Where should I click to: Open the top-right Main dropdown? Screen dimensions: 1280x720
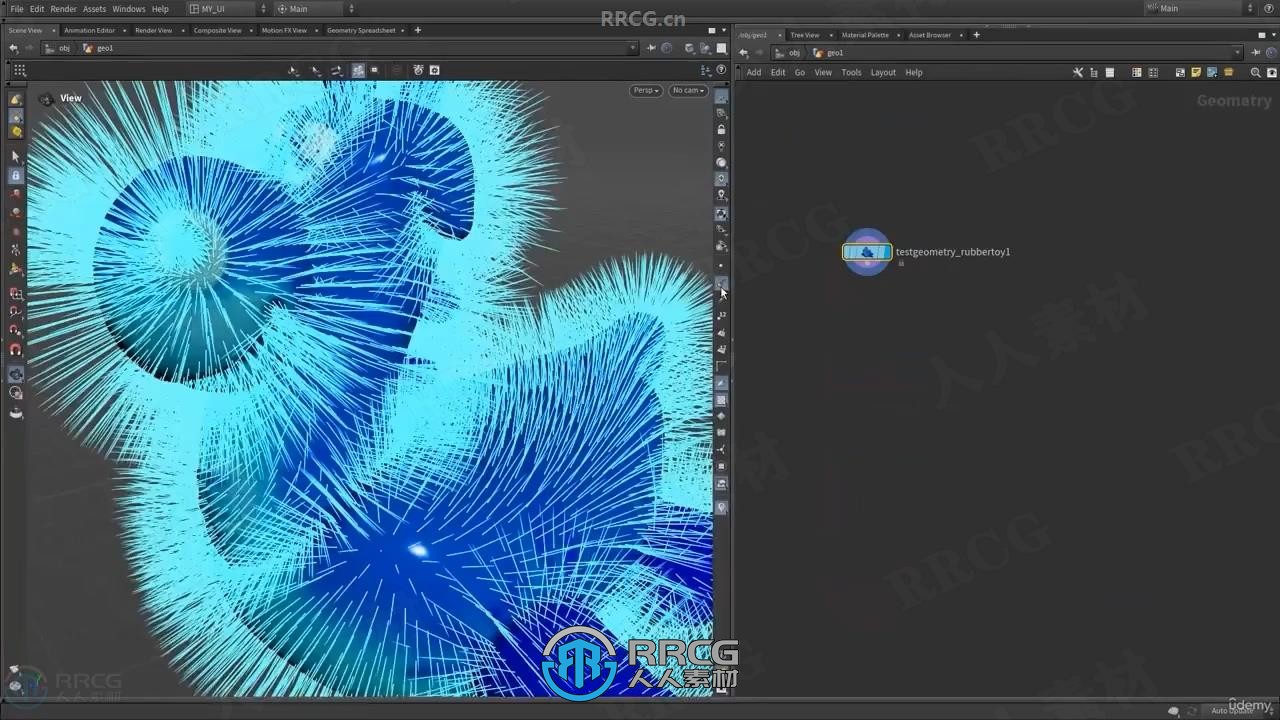[1200, 8]
